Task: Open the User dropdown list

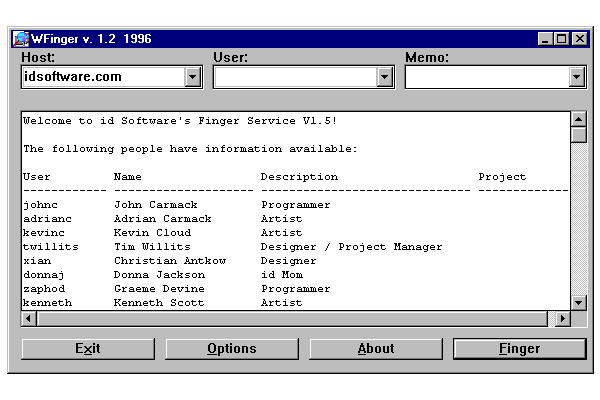Action: click(385, 77)
